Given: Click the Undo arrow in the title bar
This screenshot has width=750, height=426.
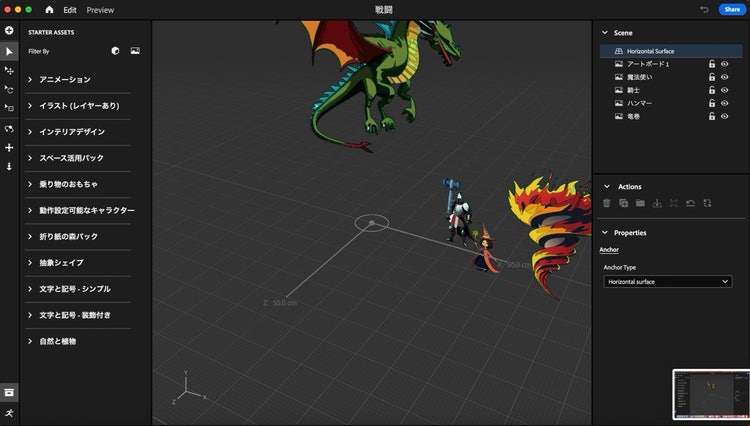Looking at the screenshot, I should [x=704, y=9].
